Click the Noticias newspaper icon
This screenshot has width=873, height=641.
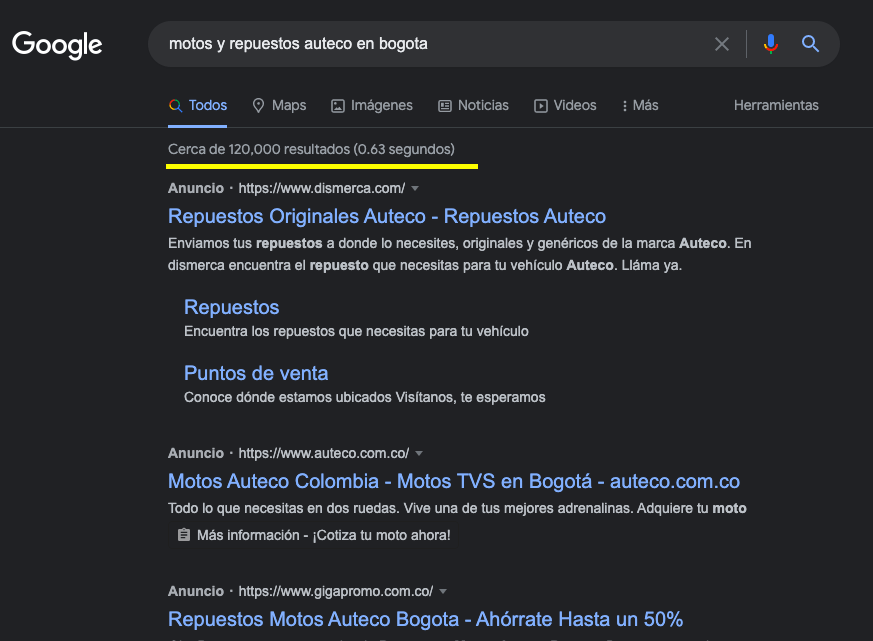(445, 106)
